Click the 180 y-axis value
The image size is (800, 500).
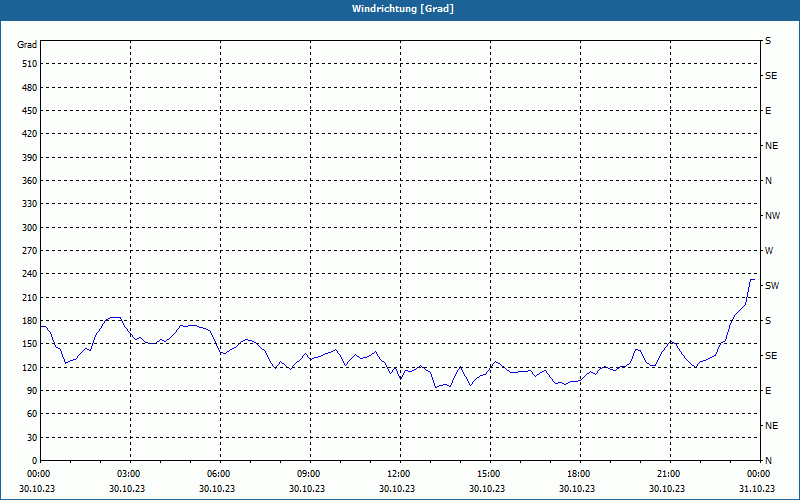pyautogui.click(x=30, y=321)
